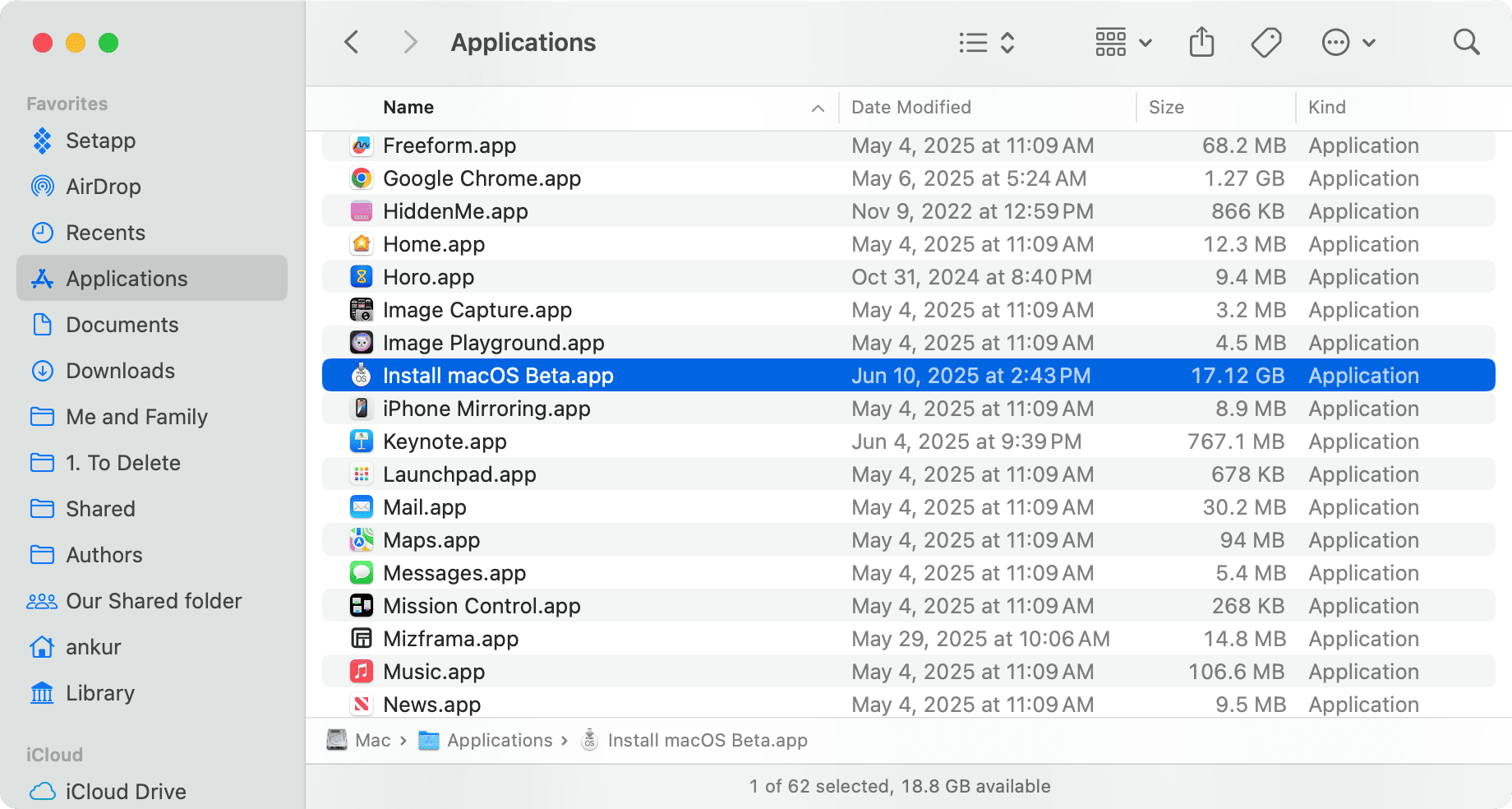Click the Mail.app icon
Screen dimensions: 1512x809
click(362, 507)
